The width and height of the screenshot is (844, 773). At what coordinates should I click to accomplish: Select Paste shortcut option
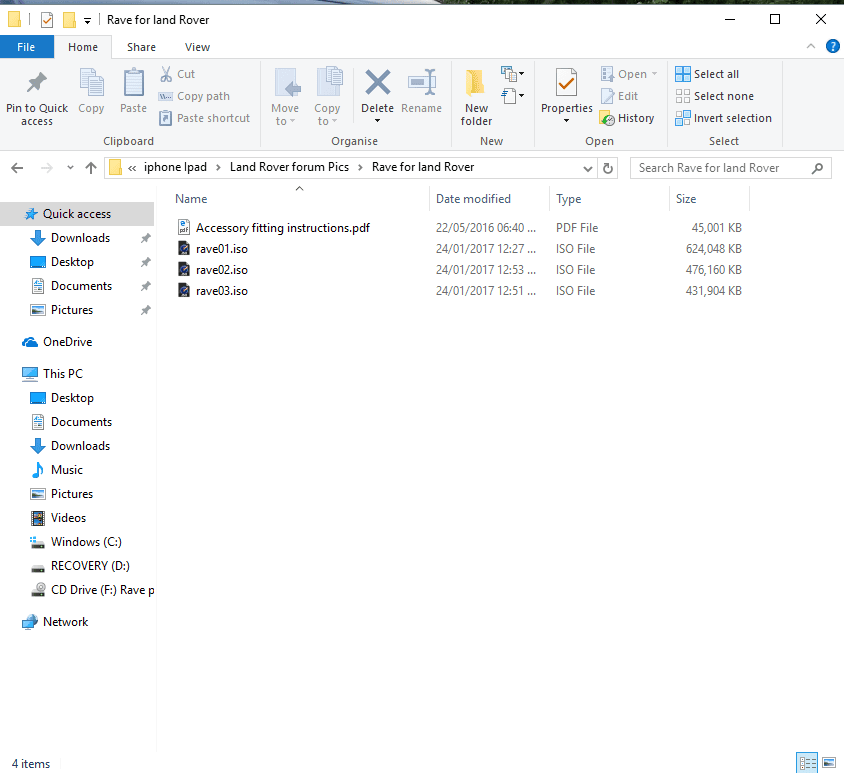coord(205,118)
